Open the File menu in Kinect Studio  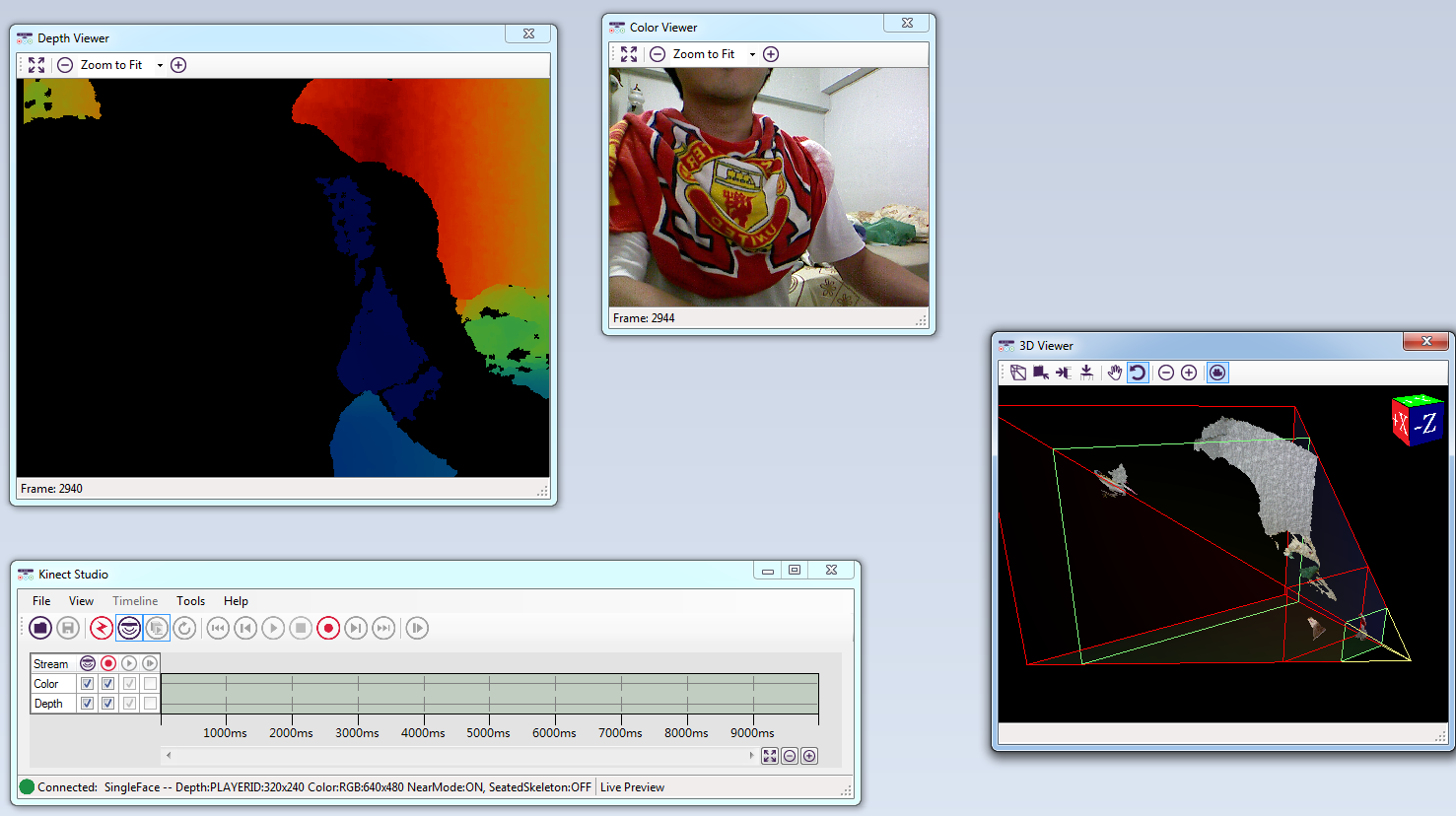[x=40, y=601]
